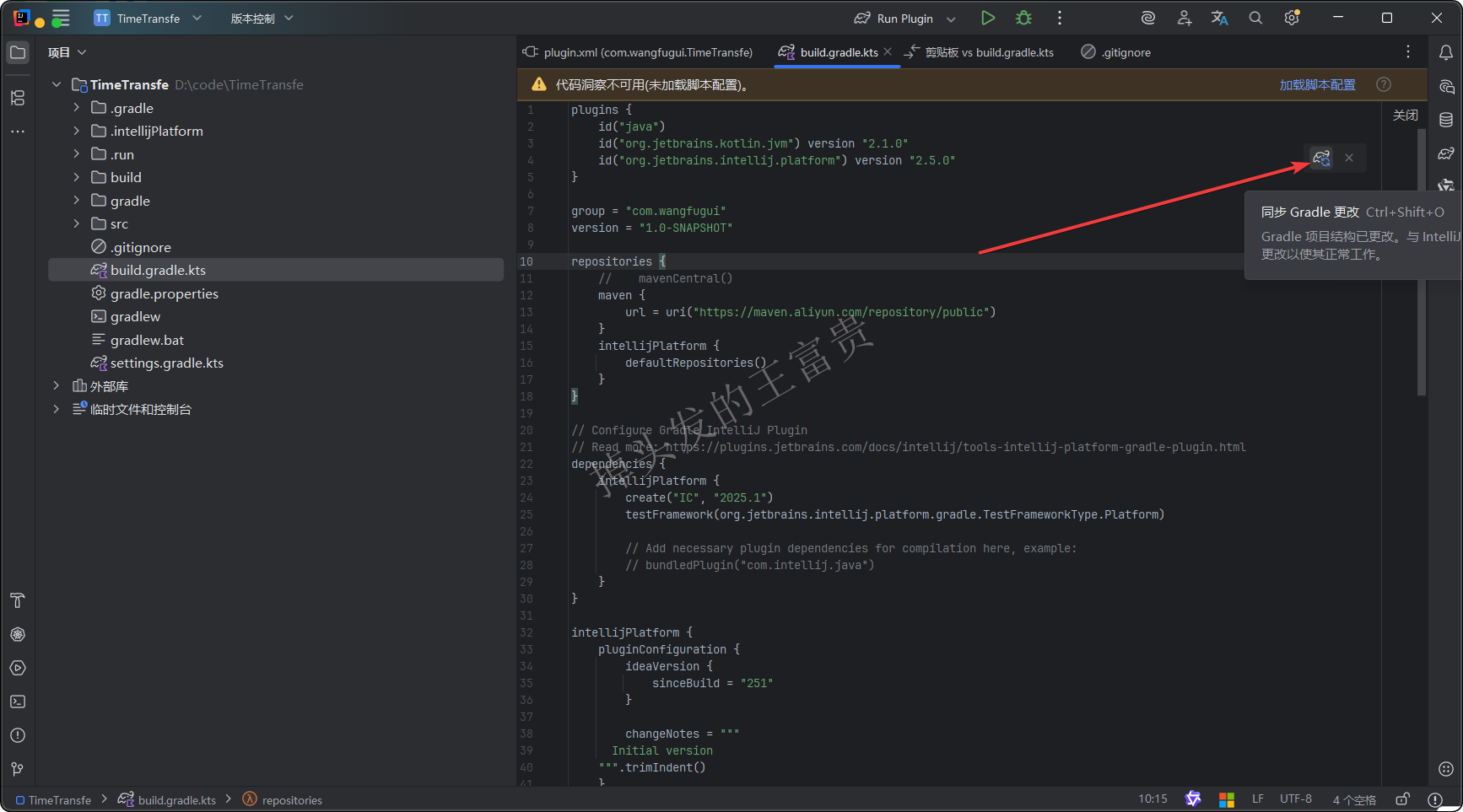Screen dimensions: 1463x812
Task: Open the Services tool window icon
Action: pos(18,668)
